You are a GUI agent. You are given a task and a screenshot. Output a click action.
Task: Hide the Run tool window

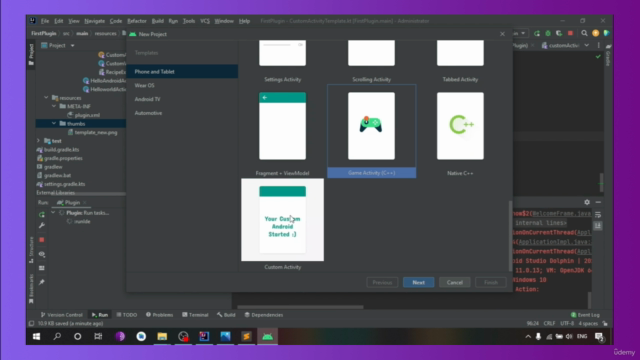coord(598,202)
